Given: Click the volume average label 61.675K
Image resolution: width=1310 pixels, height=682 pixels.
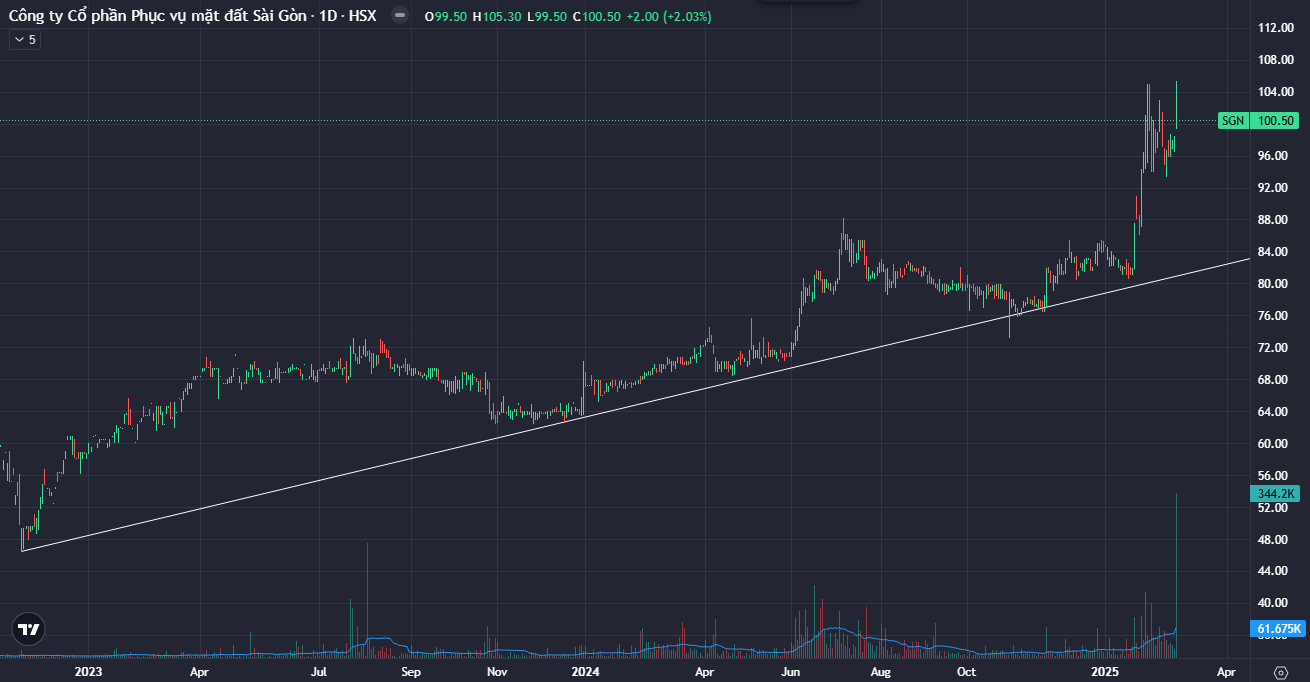Looking at the screenshot, I should [1279, 629].
